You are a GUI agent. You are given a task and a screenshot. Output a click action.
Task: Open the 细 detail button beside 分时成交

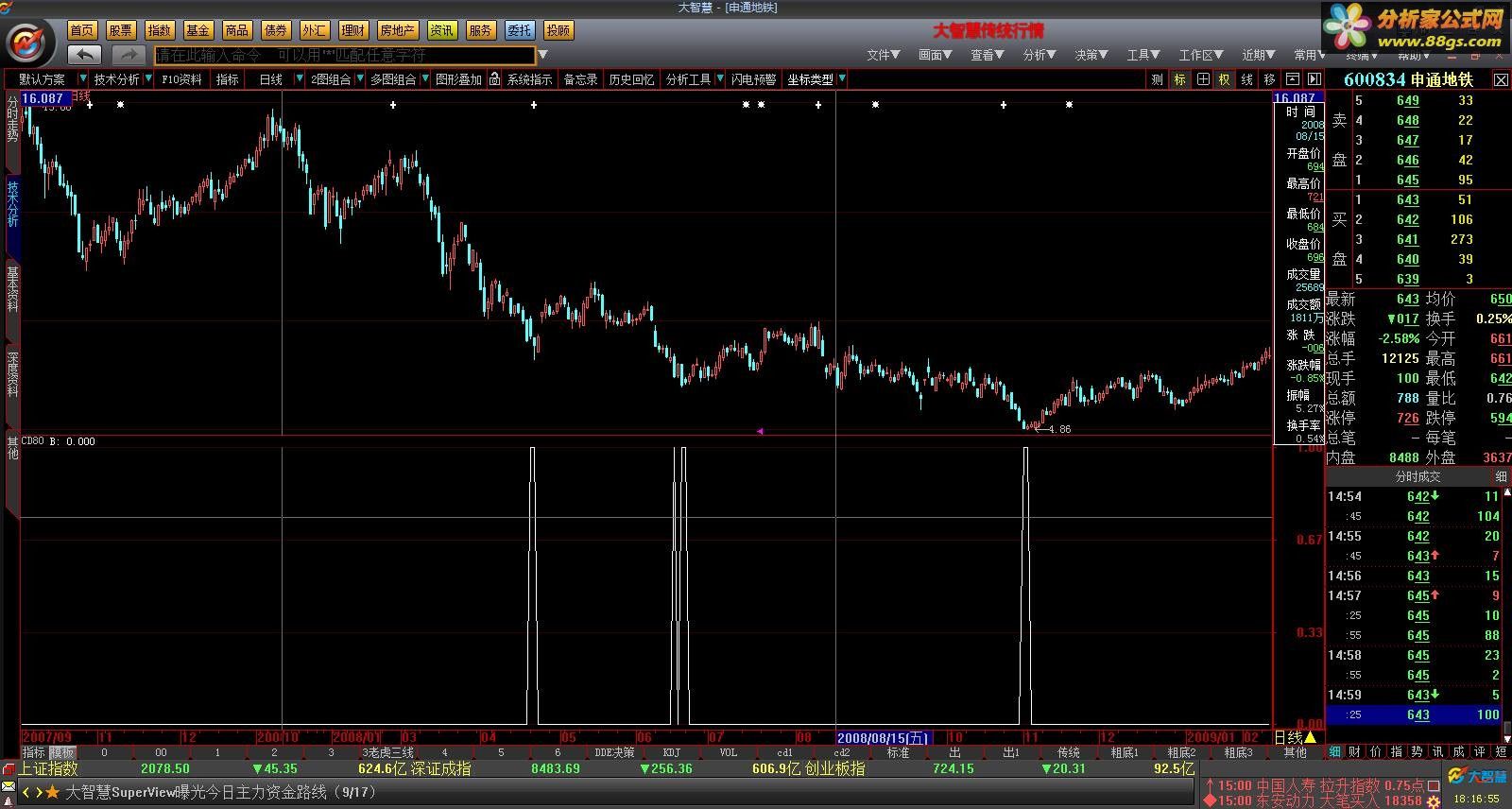(1501, 476)
